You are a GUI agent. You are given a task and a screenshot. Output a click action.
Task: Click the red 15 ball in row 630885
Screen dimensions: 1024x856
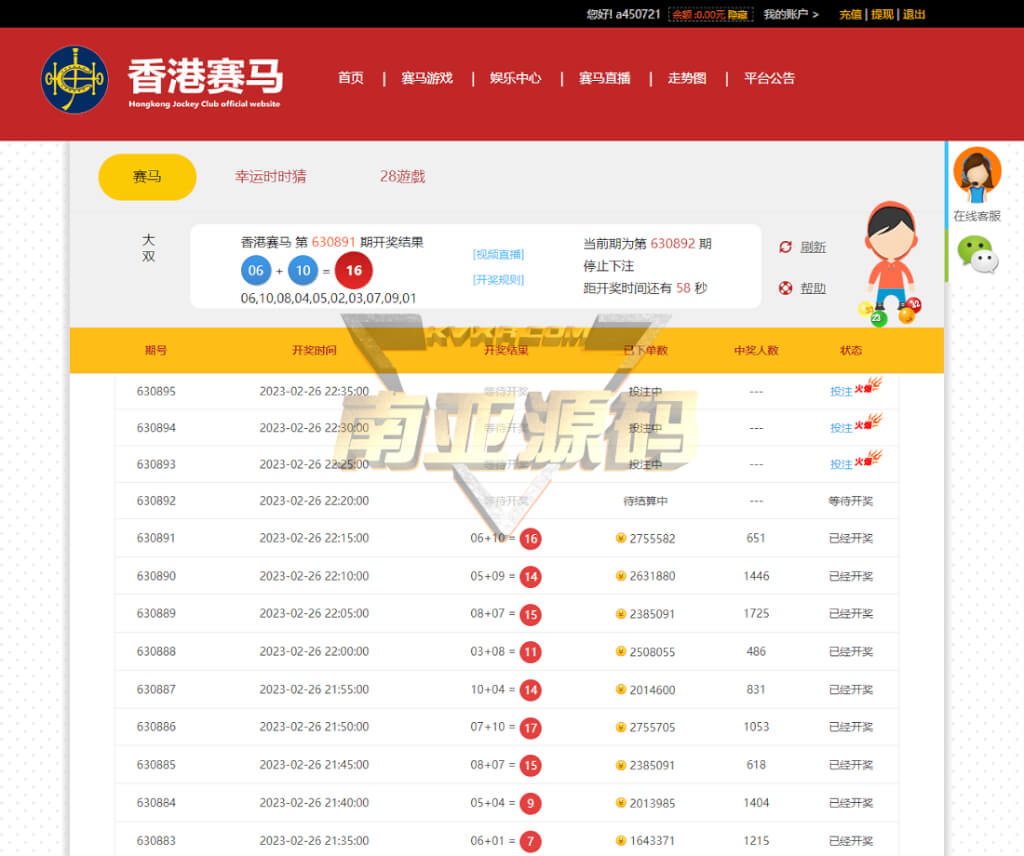coord(530,765)
